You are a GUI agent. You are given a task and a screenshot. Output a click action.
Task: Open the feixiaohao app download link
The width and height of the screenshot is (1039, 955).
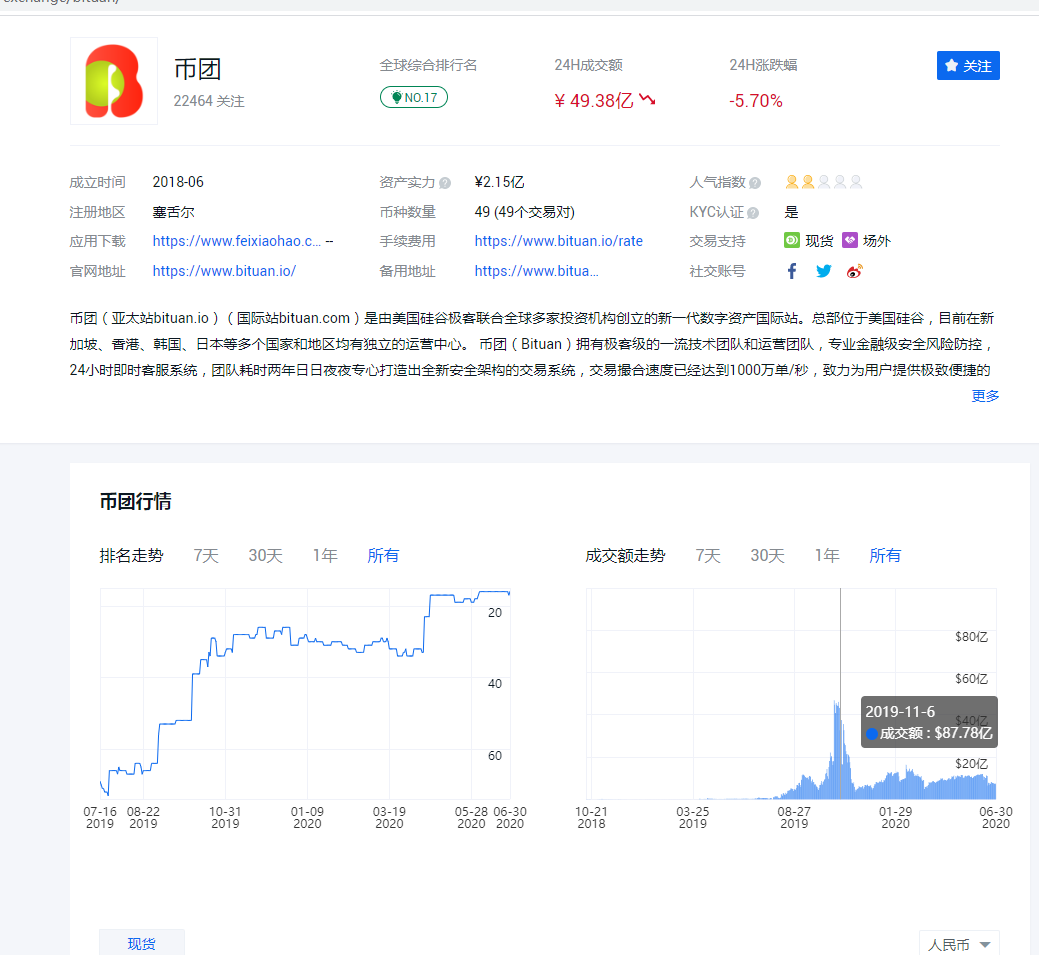click(237, 241)
